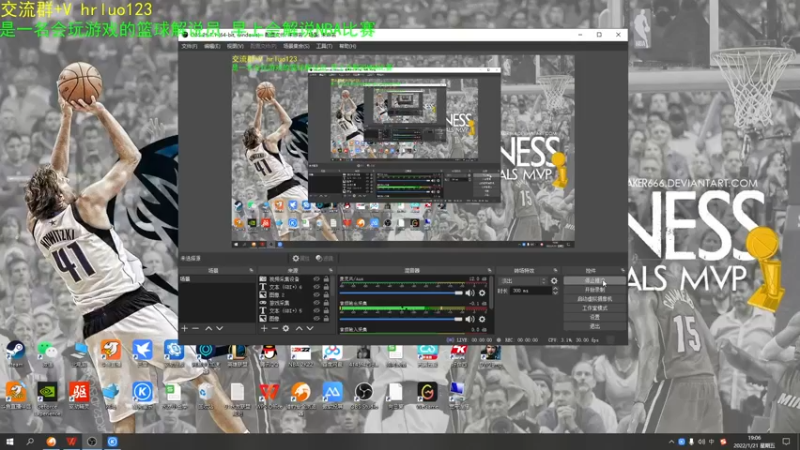The height and width of the screenshot is (450, 800).
Task: Open the Recycle Bin on desktop
Action: click(206, 395)
